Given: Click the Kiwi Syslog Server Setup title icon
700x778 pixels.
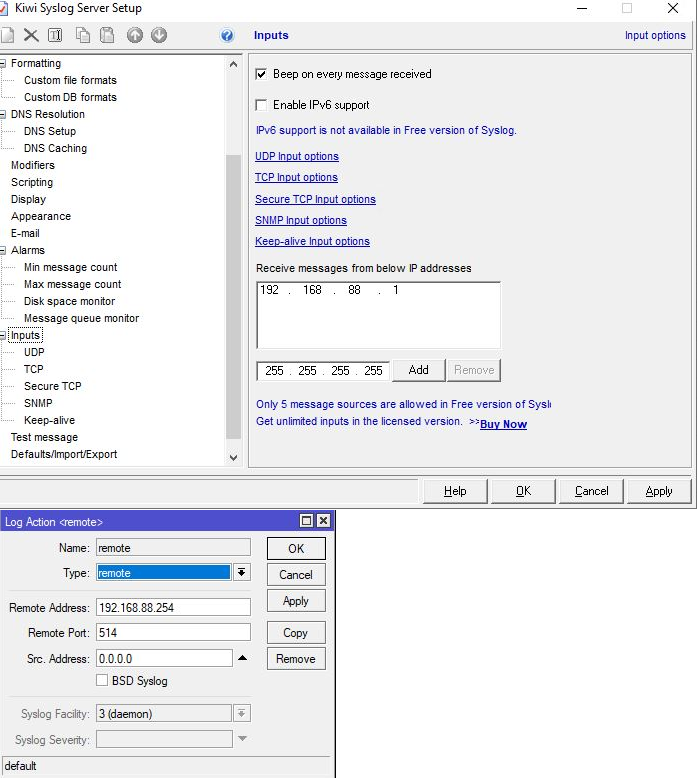Looking at the screenshot, I should pyautogui.click(x=3, y=8).
